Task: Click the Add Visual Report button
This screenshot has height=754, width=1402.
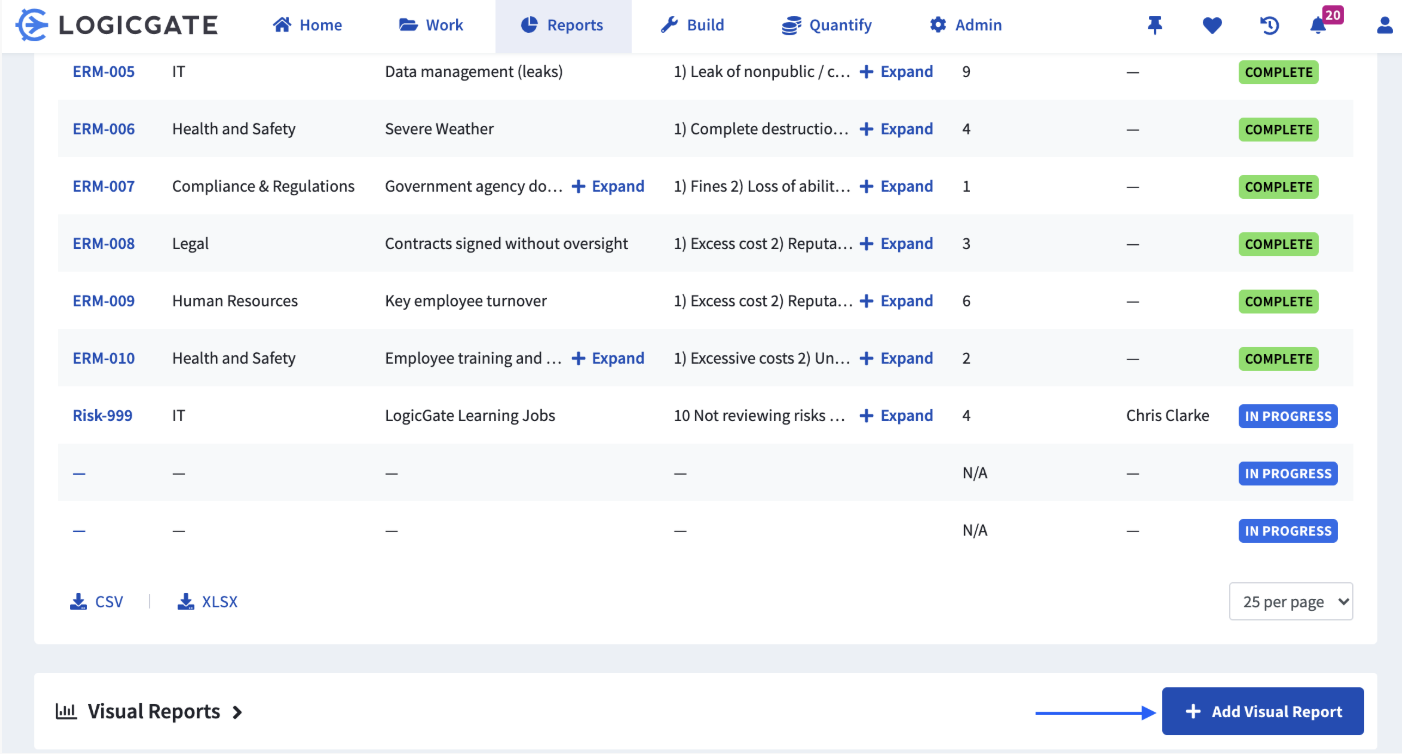Action: 1262,712
